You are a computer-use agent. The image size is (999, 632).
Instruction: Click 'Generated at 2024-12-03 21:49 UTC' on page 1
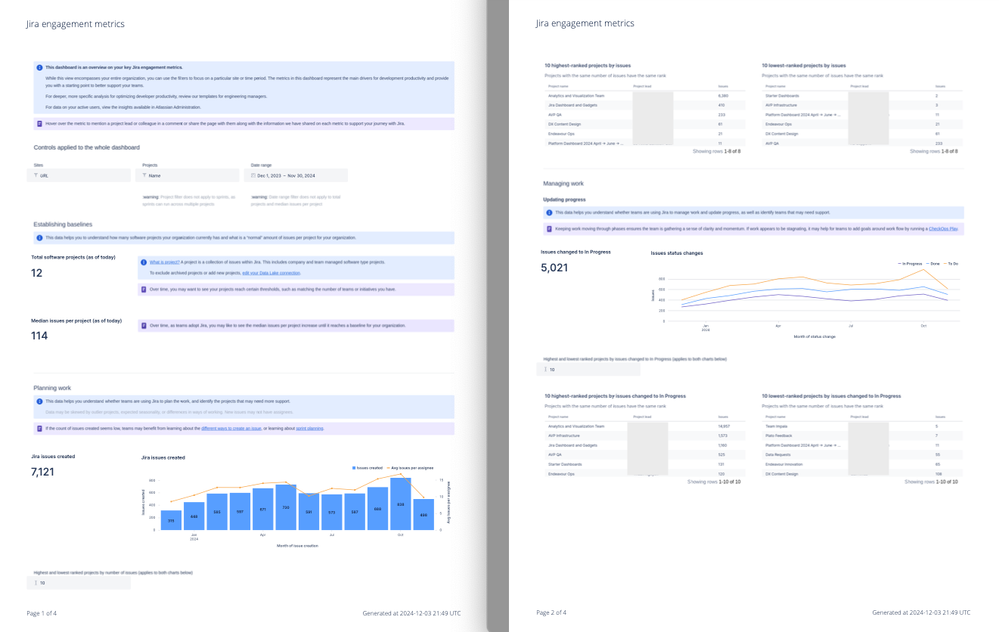412,614
